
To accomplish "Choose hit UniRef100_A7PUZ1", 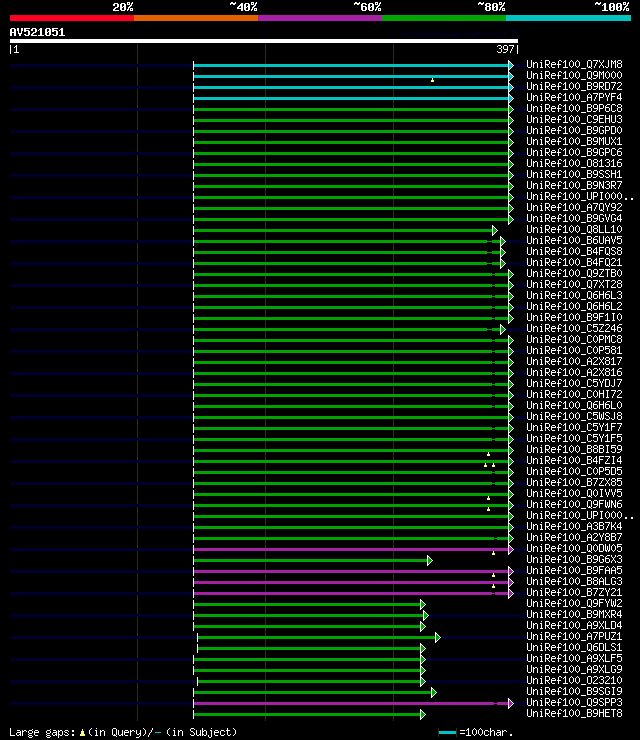I will tap(574, 636).
